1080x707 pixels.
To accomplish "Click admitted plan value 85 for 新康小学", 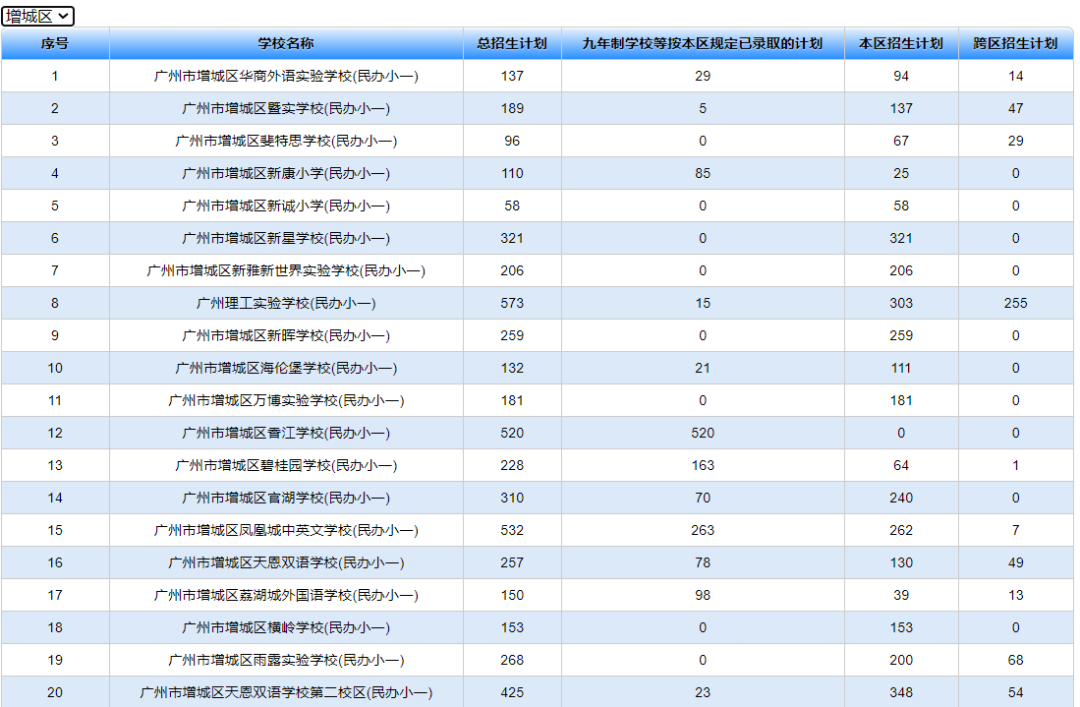I will click(x=703, y=174).
